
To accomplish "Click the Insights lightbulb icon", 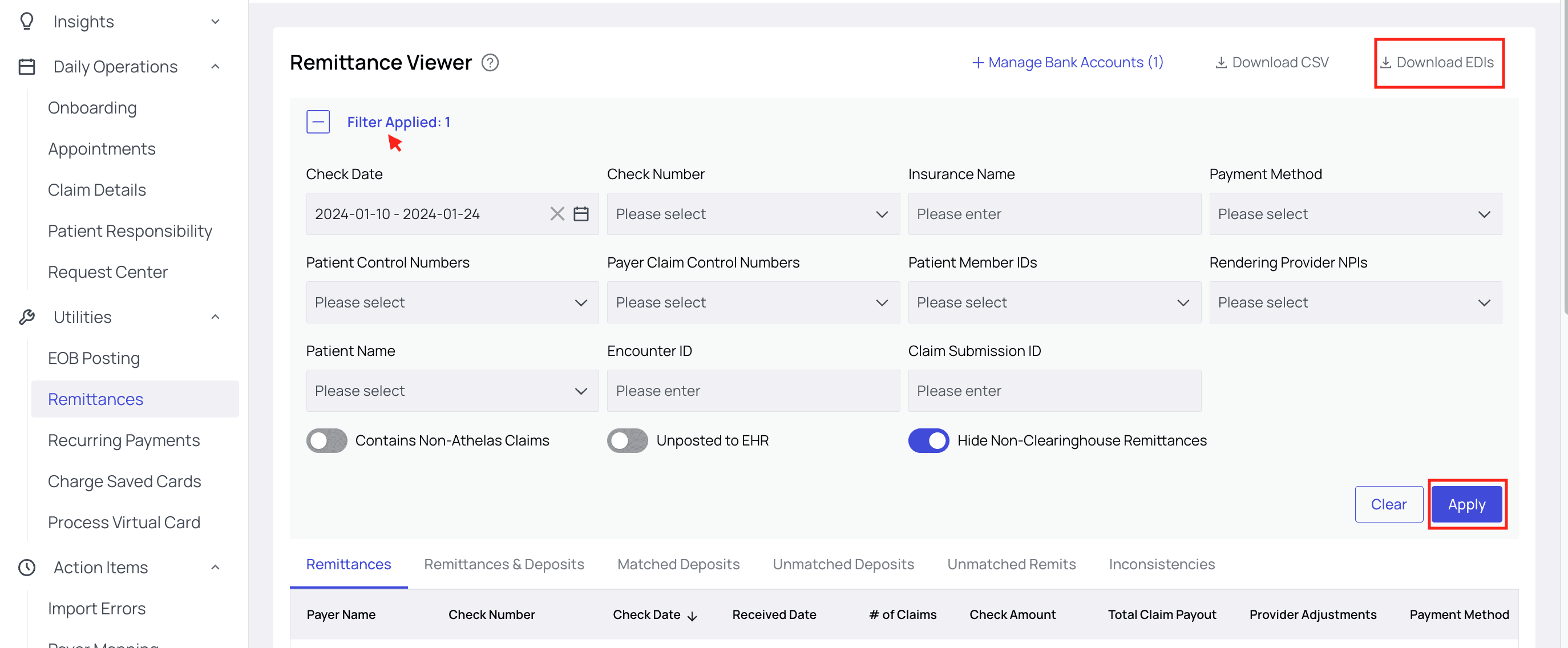I will click(27, 21).
